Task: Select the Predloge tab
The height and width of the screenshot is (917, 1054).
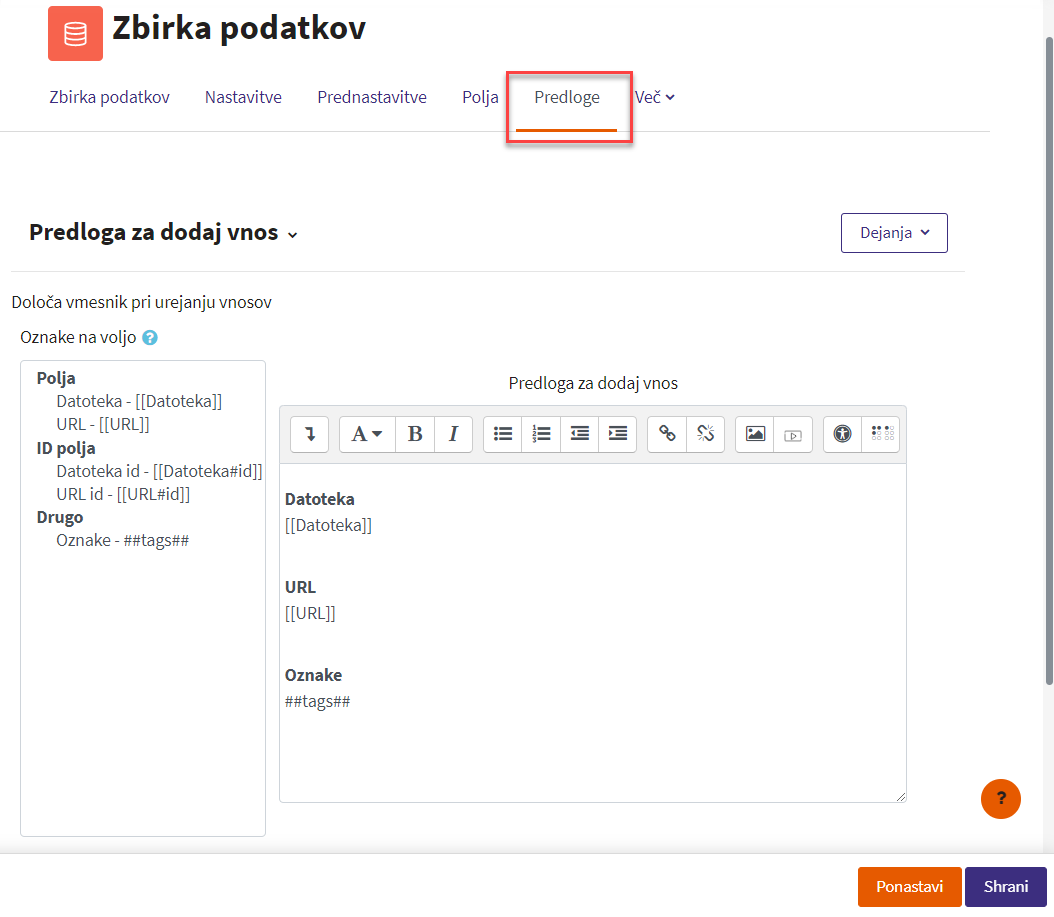Action: pos(567,97)
